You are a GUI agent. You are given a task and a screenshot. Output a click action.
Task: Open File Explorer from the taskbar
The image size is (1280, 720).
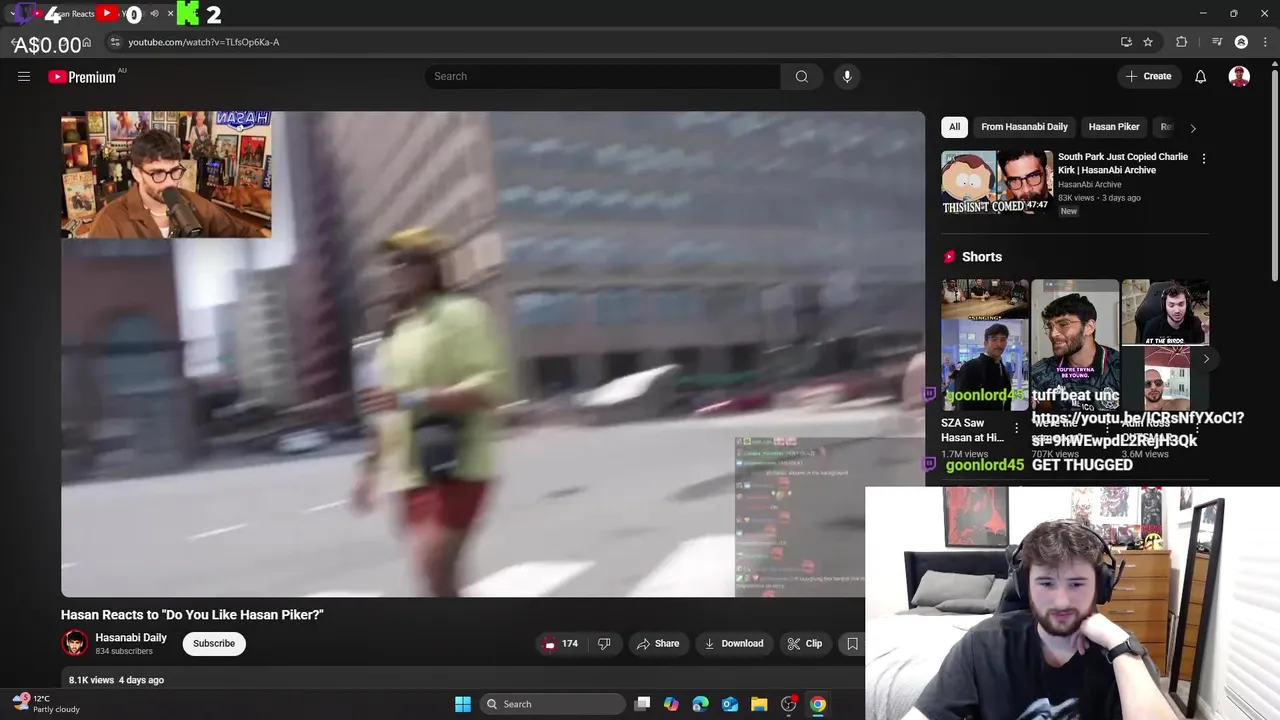759,704
